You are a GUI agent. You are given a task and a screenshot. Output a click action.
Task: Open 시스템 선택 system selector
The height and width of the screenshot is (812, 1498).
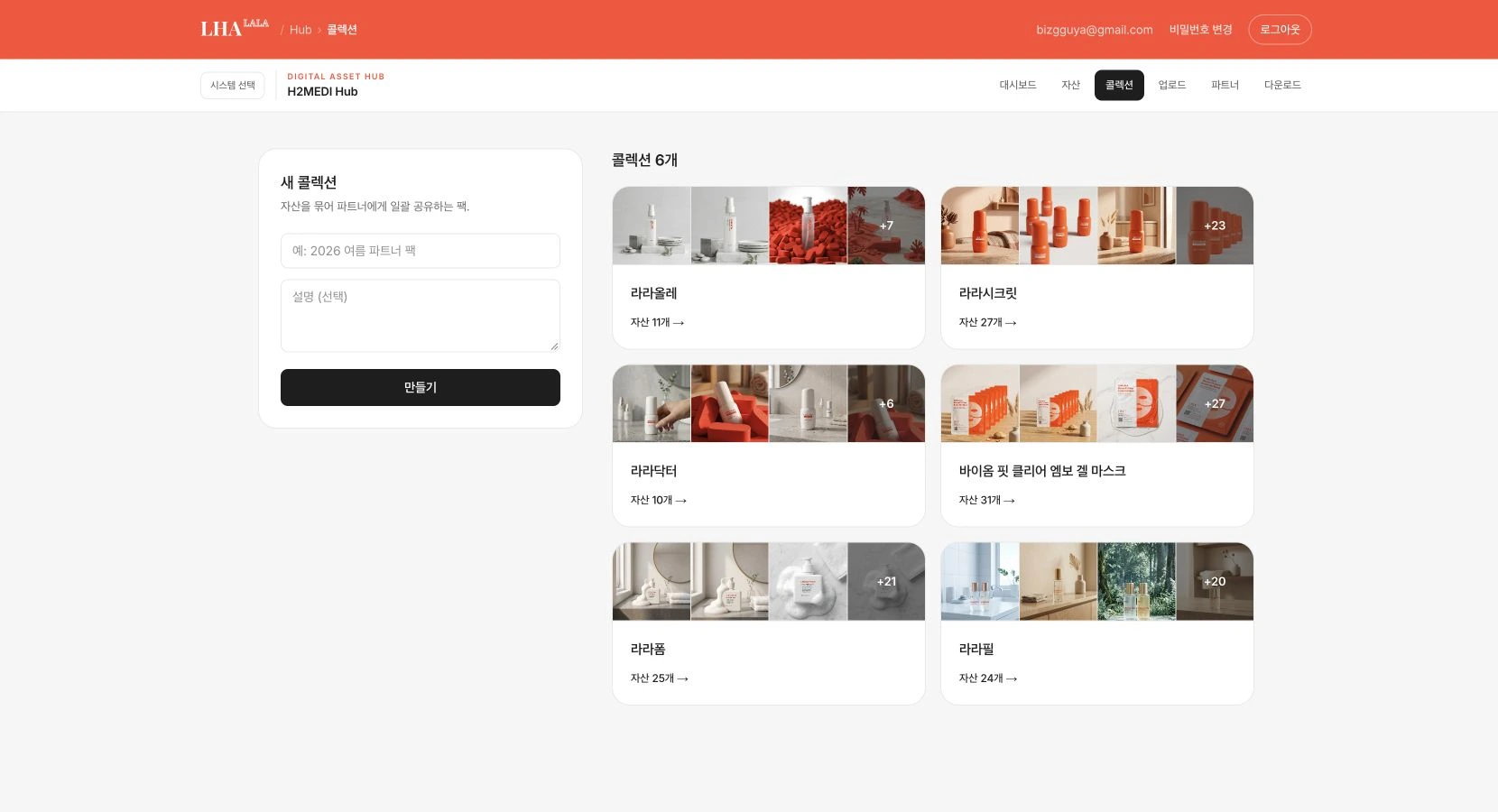click(233, 85)
